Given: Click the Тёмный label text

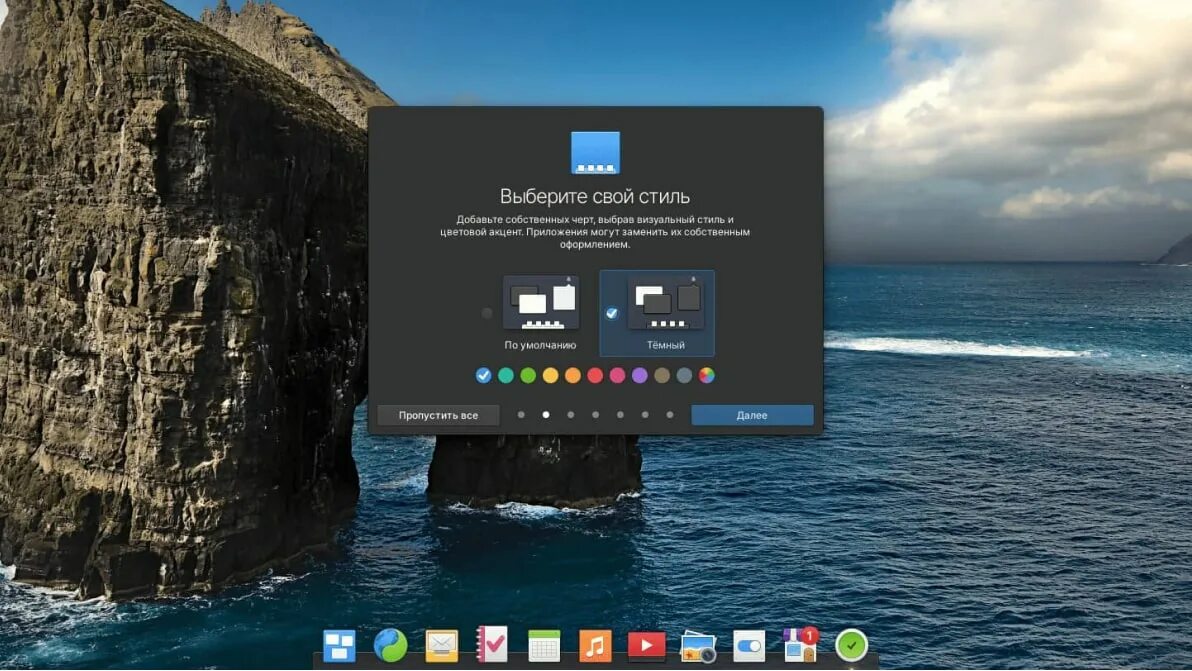Looking at the screenshot, I should point(666,345).
